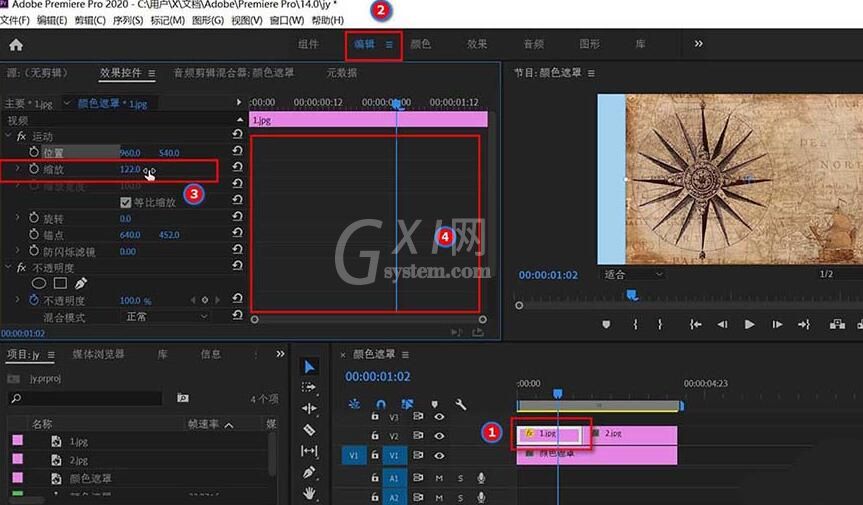Click the Lift button
The height and width of the screenshot is (505, 863).
click(x=837, y=324)
